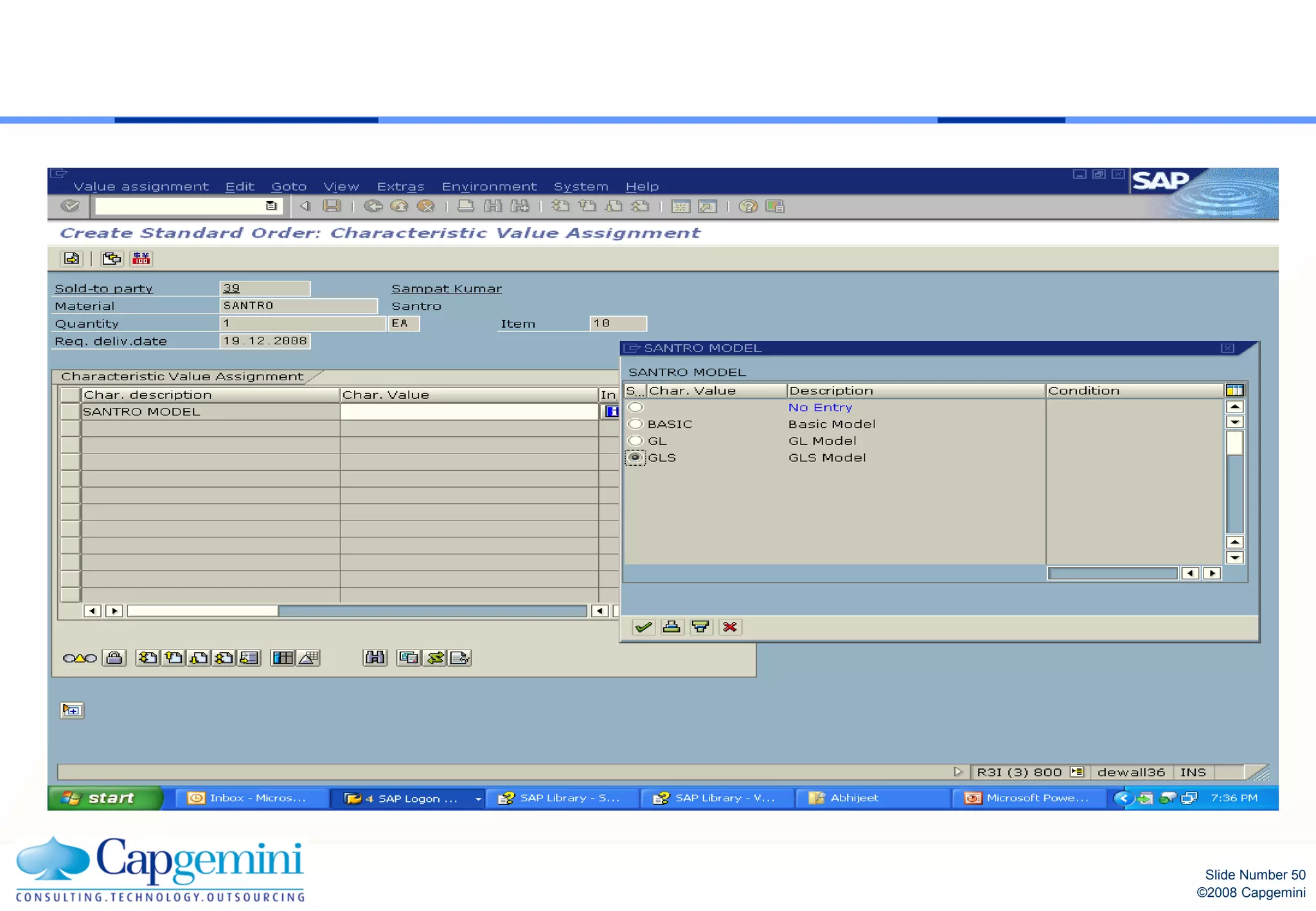1316x911 pixels.
Task: Open the Edit menu
Action: pyautogui.click(x=240, y=186)
